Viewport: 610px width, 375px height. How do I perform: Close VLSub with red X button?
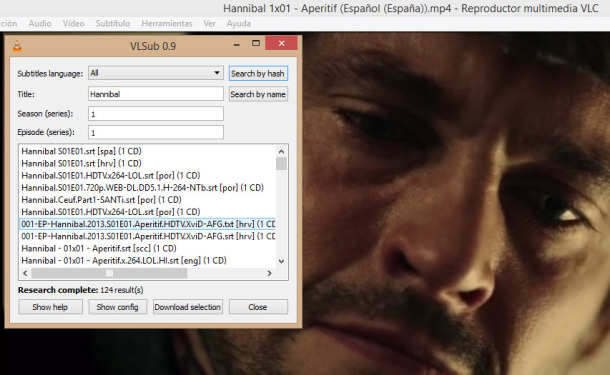point(282,43)
